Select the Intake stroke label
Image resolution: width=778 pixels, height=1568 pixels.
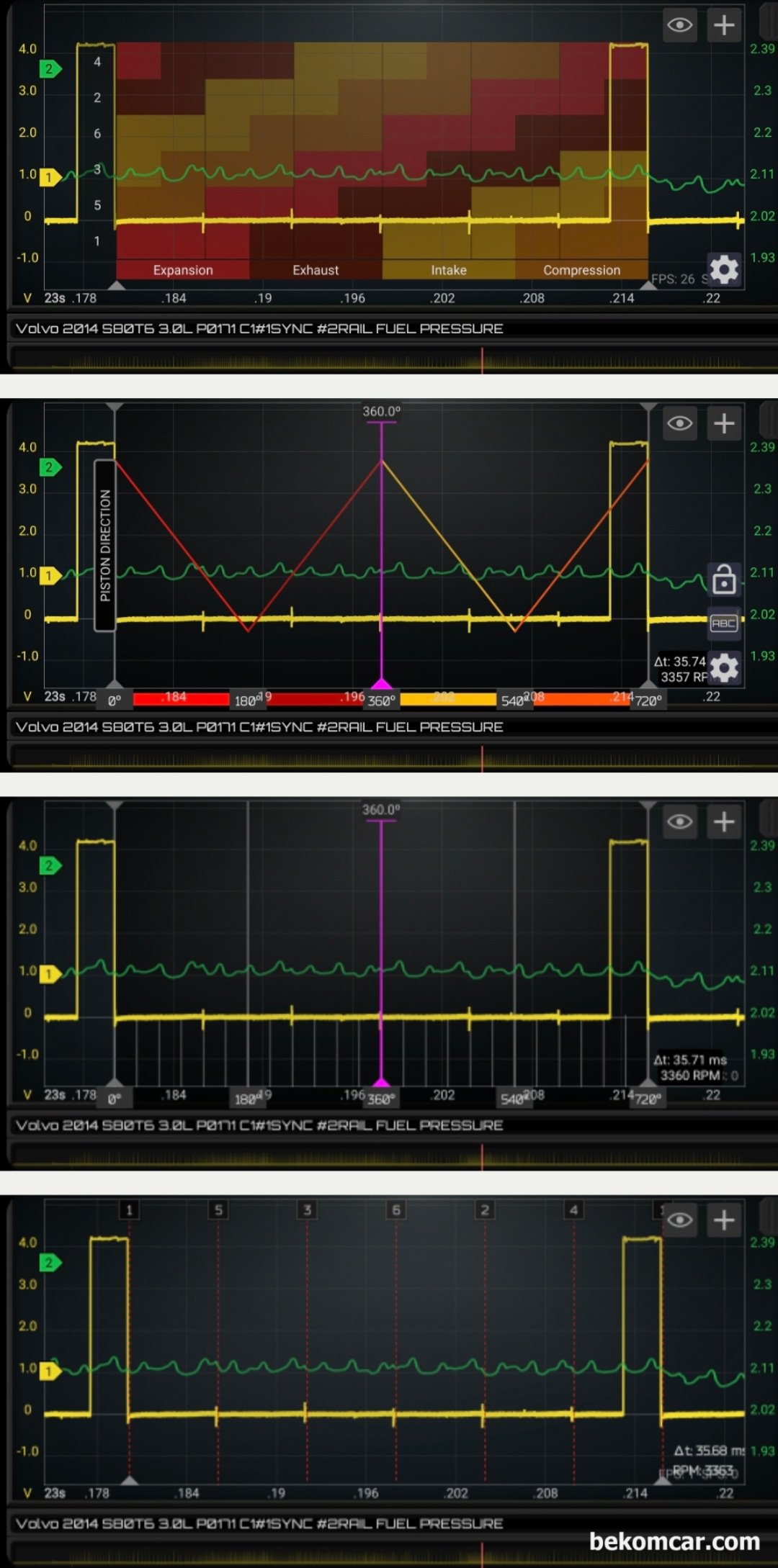pyautogui.click(x=449, y=270)
